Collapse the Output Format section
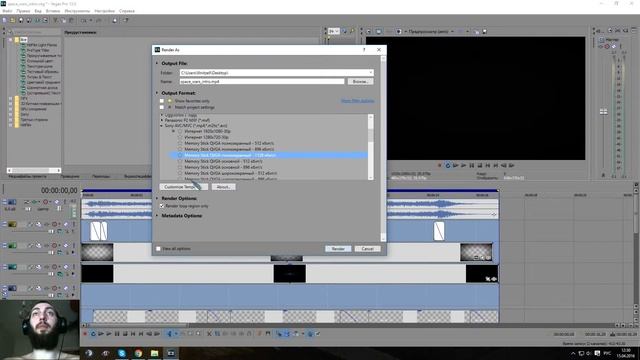This screenshot has height=360, width=640. tap(157, 93)
